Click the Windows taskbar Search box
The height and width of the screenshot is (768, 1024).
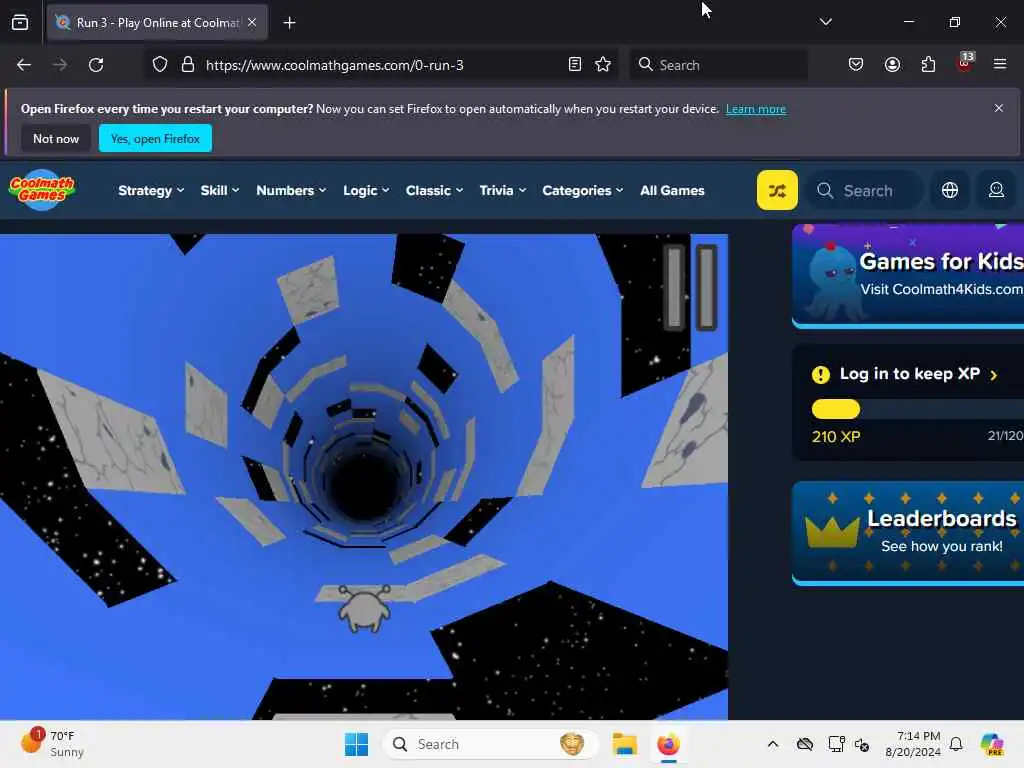[490, 744]
